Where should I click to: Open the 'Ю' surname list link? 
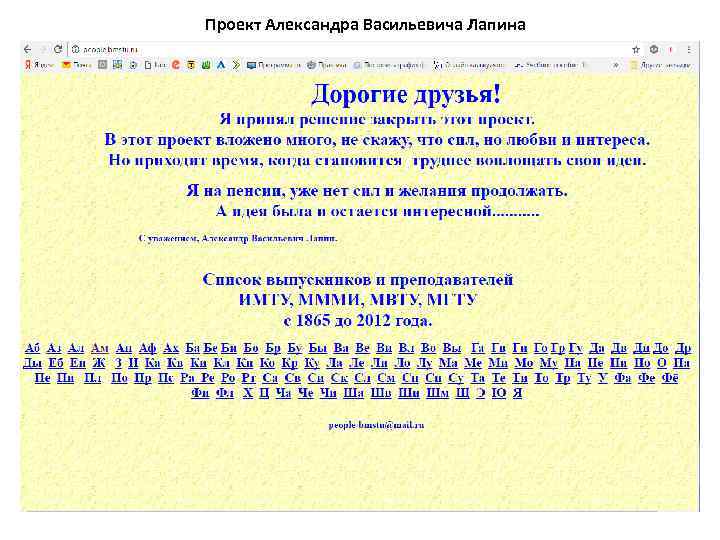click(499, 393)
